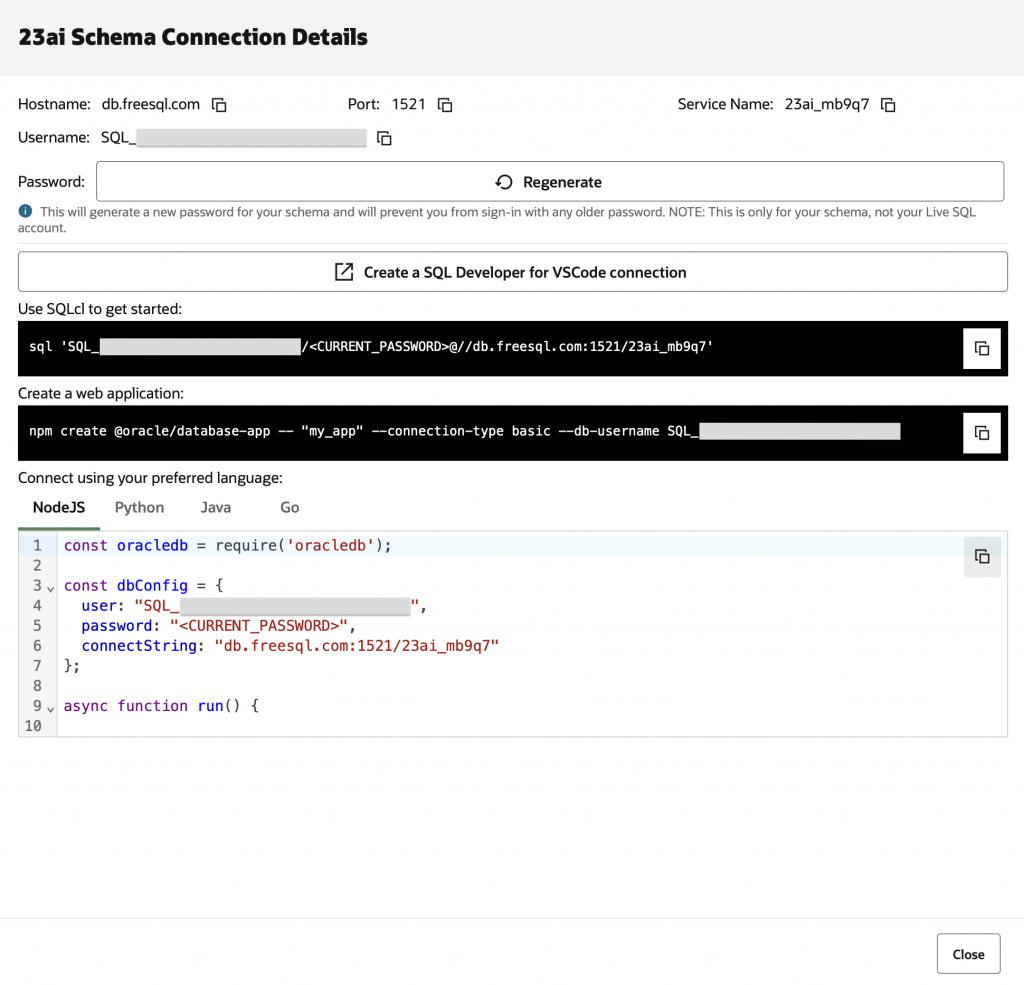Regenerate the schema password
1024x985 pixels.
click(x=548, y=181)
